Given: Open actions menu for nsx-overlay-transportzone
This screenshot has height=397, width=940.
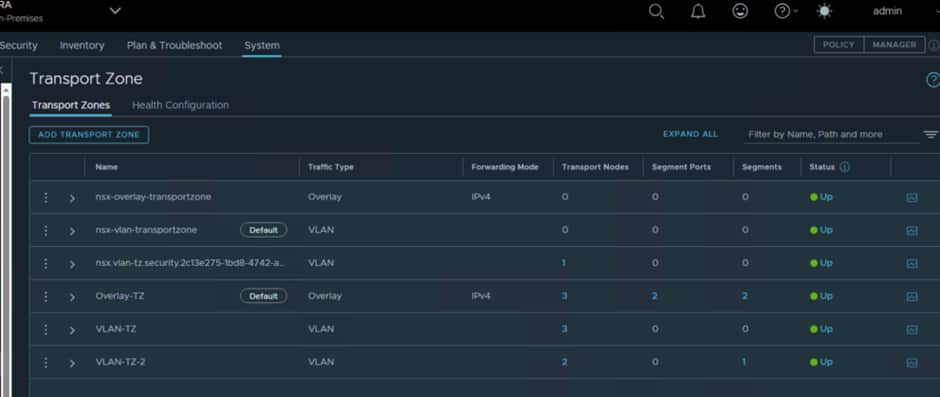Looking at the screenshot, I should pyautogui.click(x=46, y=197).
